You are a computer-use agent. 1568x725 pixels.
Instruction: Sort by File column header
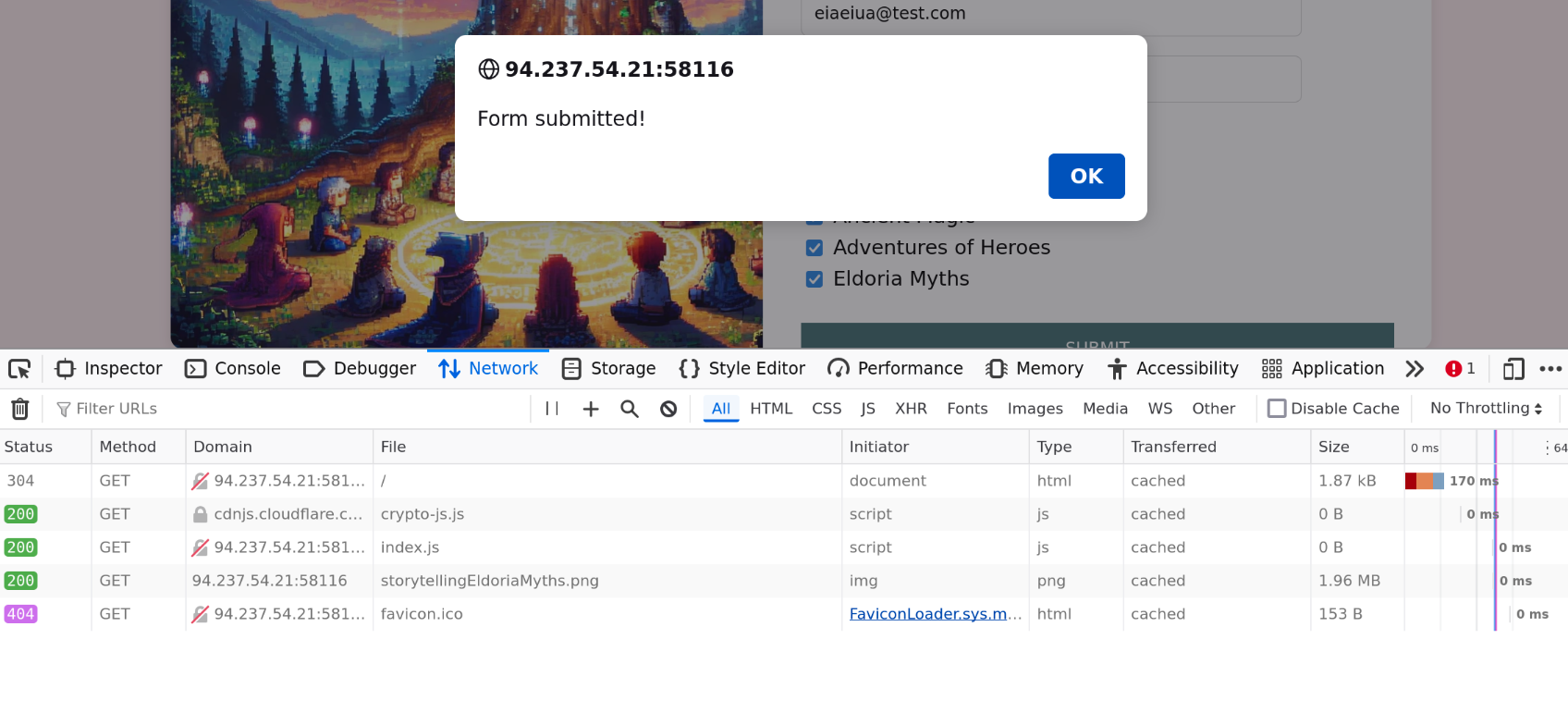(607, 447)
